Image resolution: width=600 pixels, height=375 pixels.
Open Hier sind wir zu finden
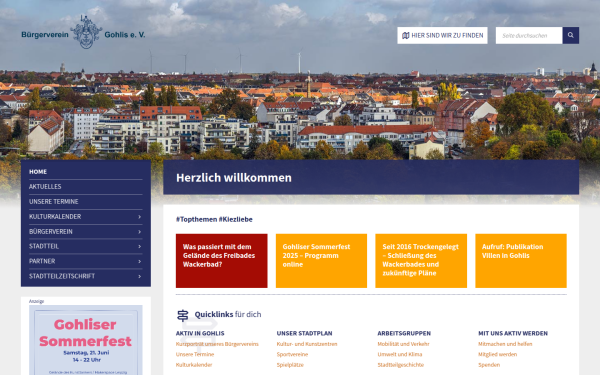(442, 35)
